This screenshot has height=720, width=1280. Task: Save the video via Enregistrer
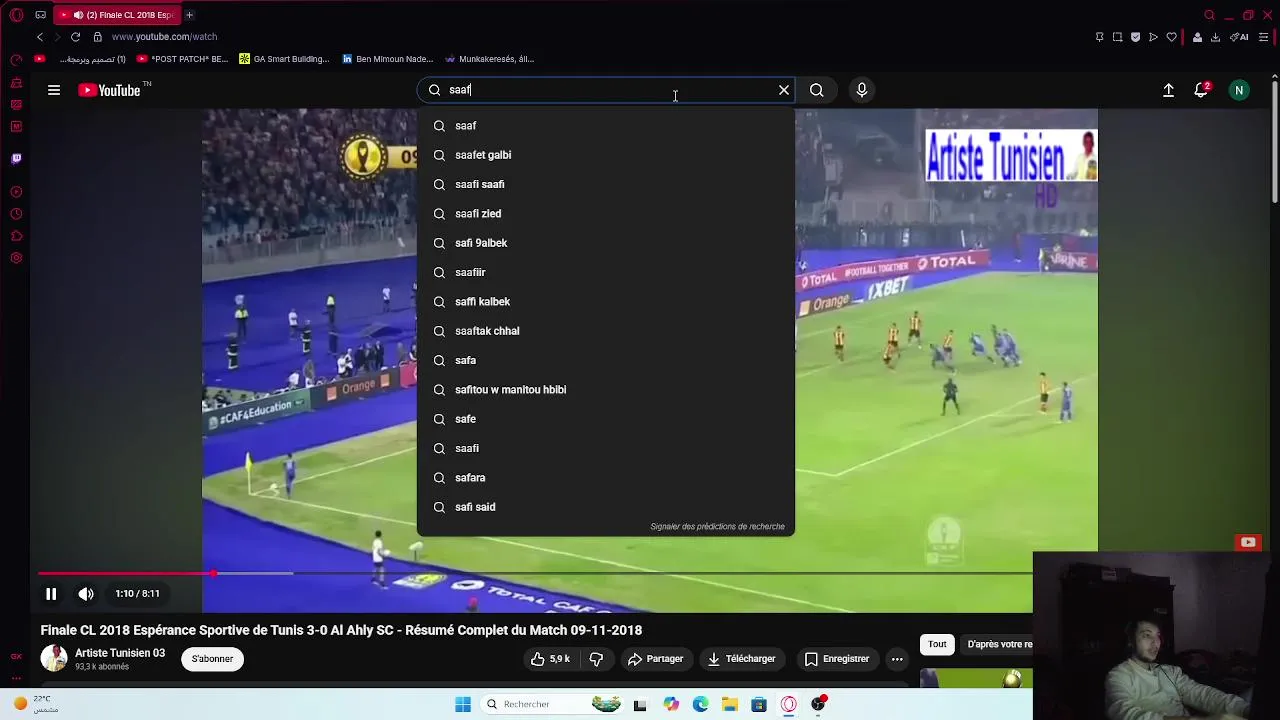tap(837, 659)
